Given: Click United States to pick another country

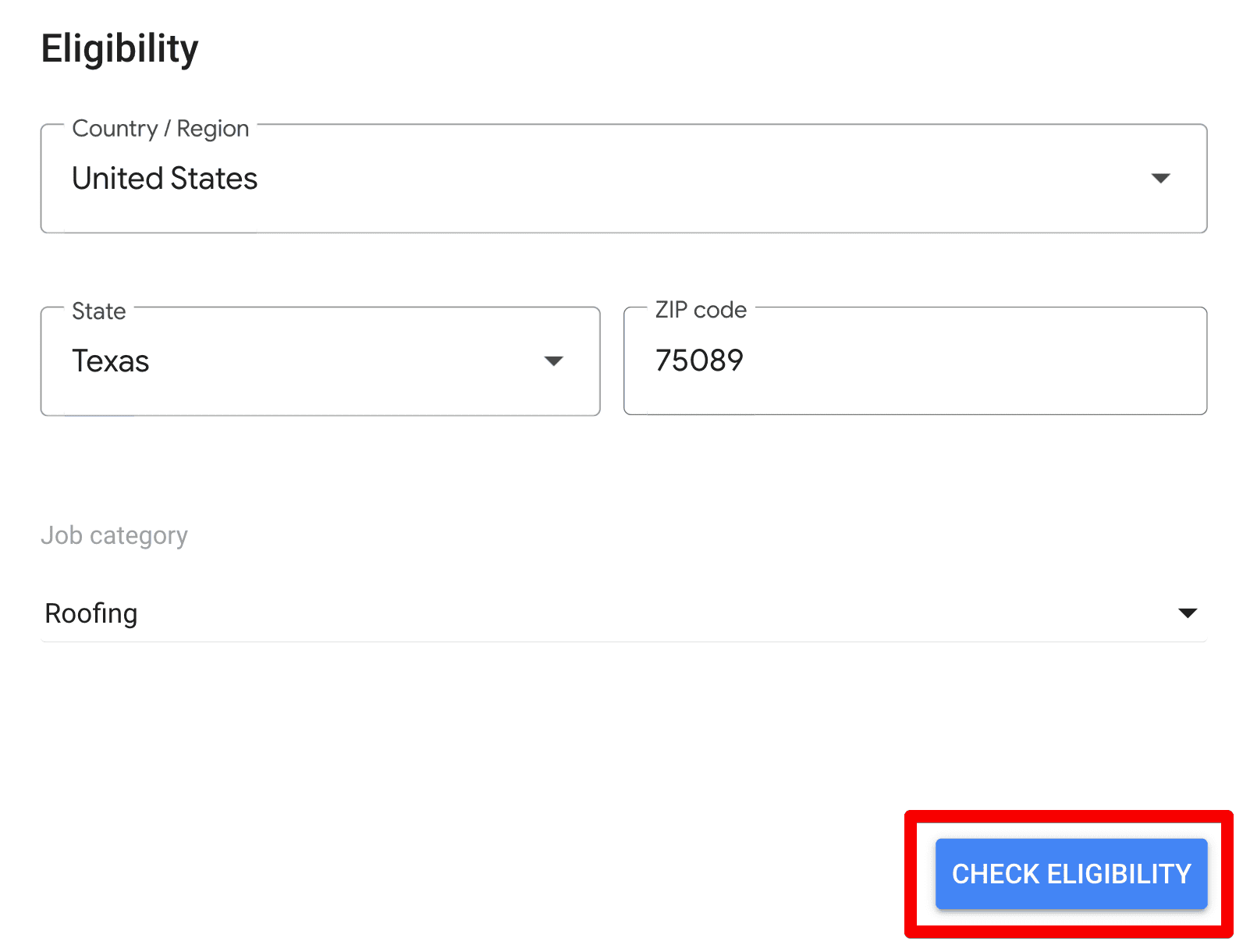Looking at the screenshot, I should tap(164, 179).
